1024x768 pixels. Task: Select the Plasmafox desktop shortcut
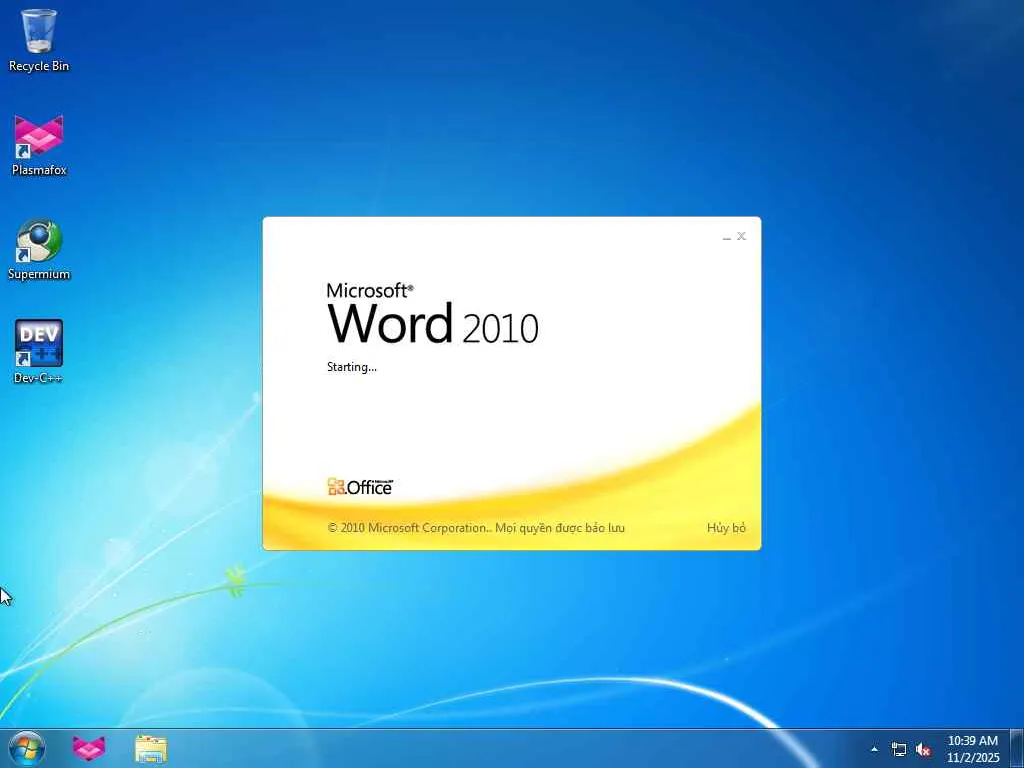coord(39,146)
